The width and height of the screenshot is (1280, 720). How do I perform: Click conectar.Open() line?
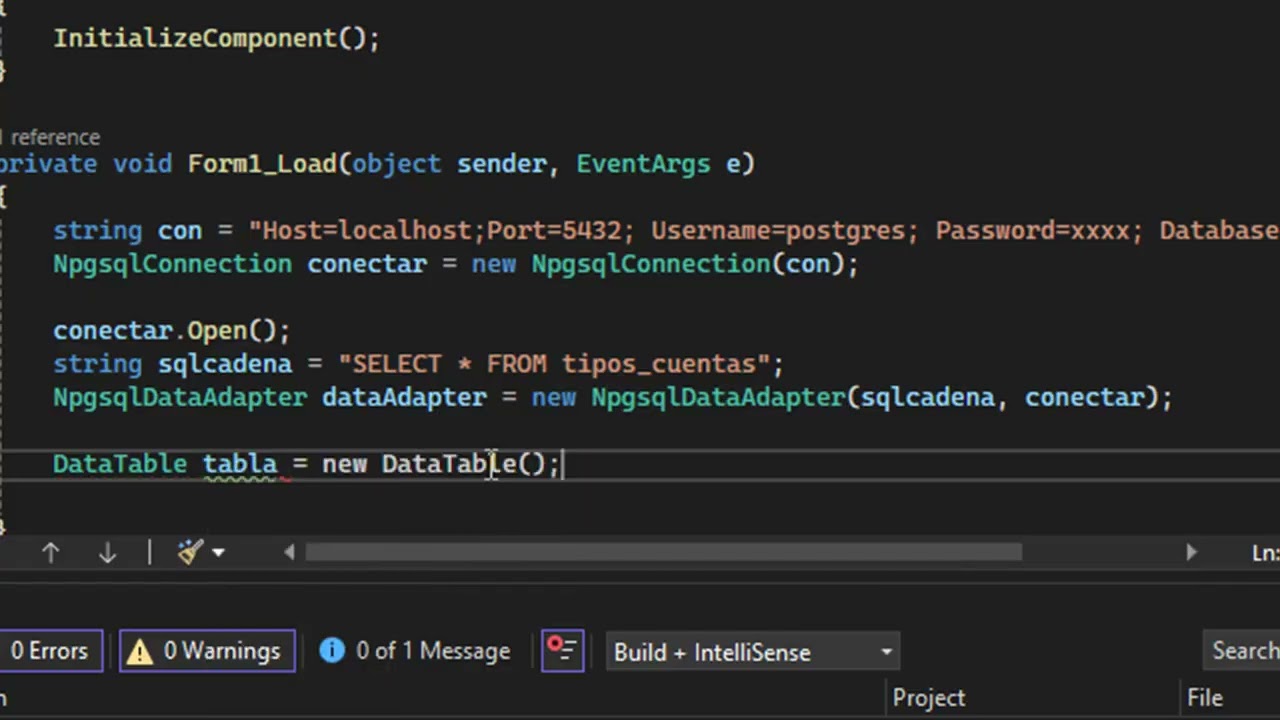click(x=171, y=331)
